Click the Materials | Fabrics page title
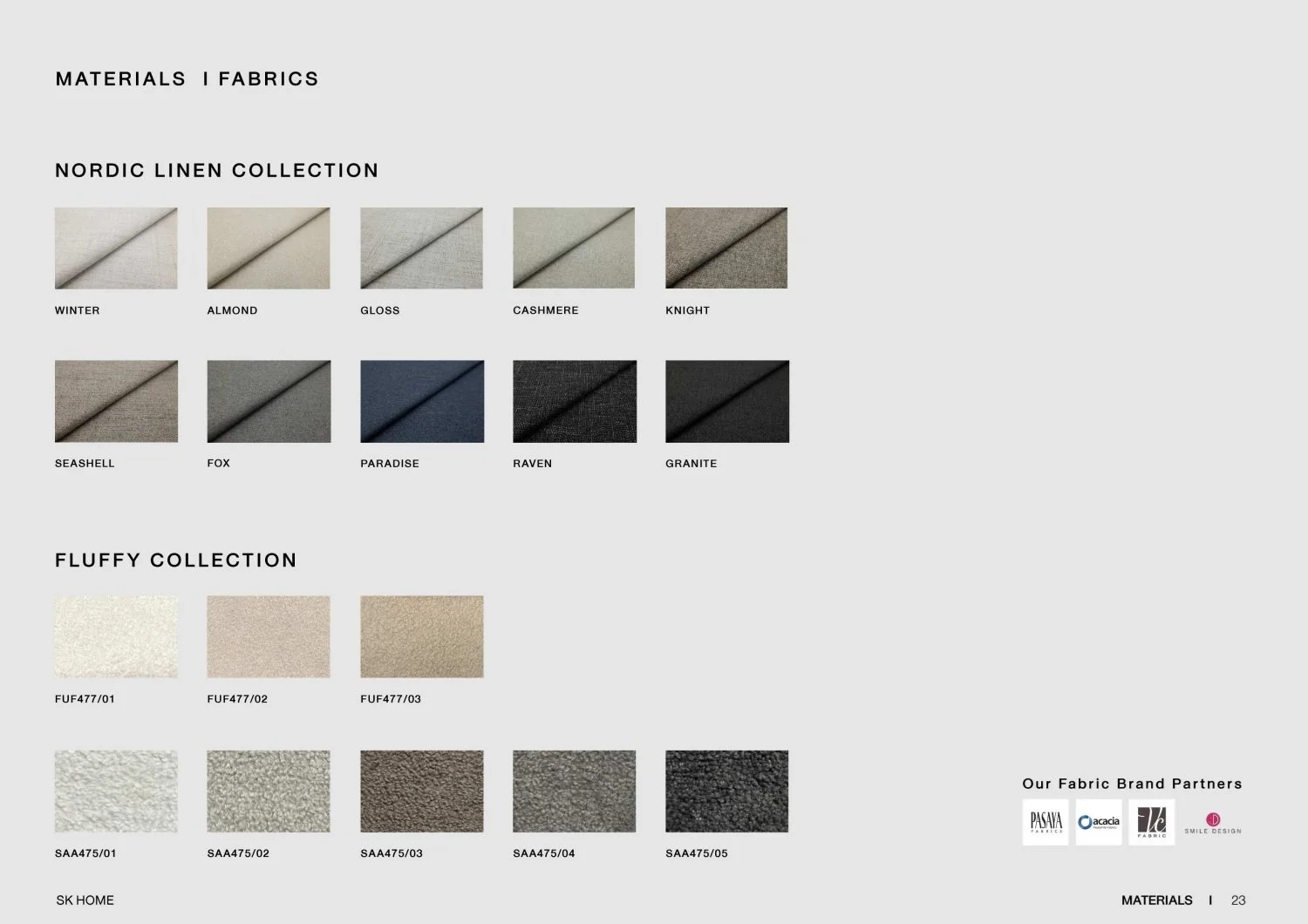1308x924 pixels. point(187,79)
